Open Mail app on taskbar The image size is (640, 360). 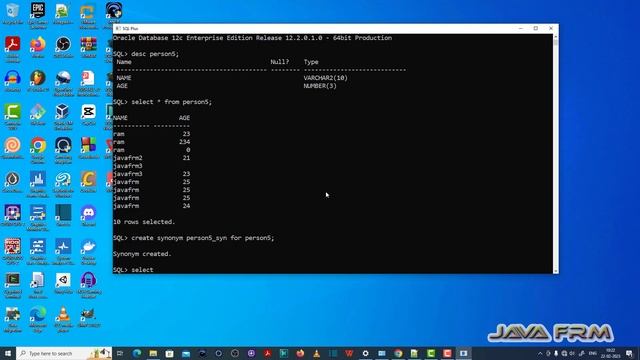click(186, 353)
